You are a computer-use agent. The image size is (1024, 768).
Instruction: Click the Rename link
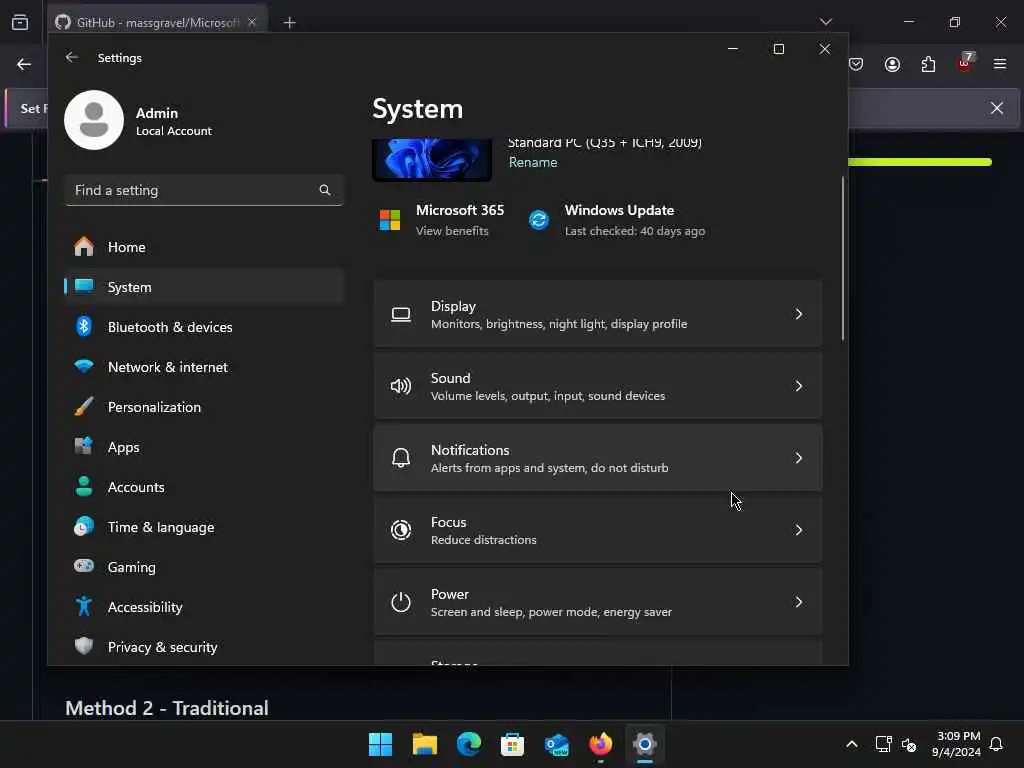tap(533, 162)
